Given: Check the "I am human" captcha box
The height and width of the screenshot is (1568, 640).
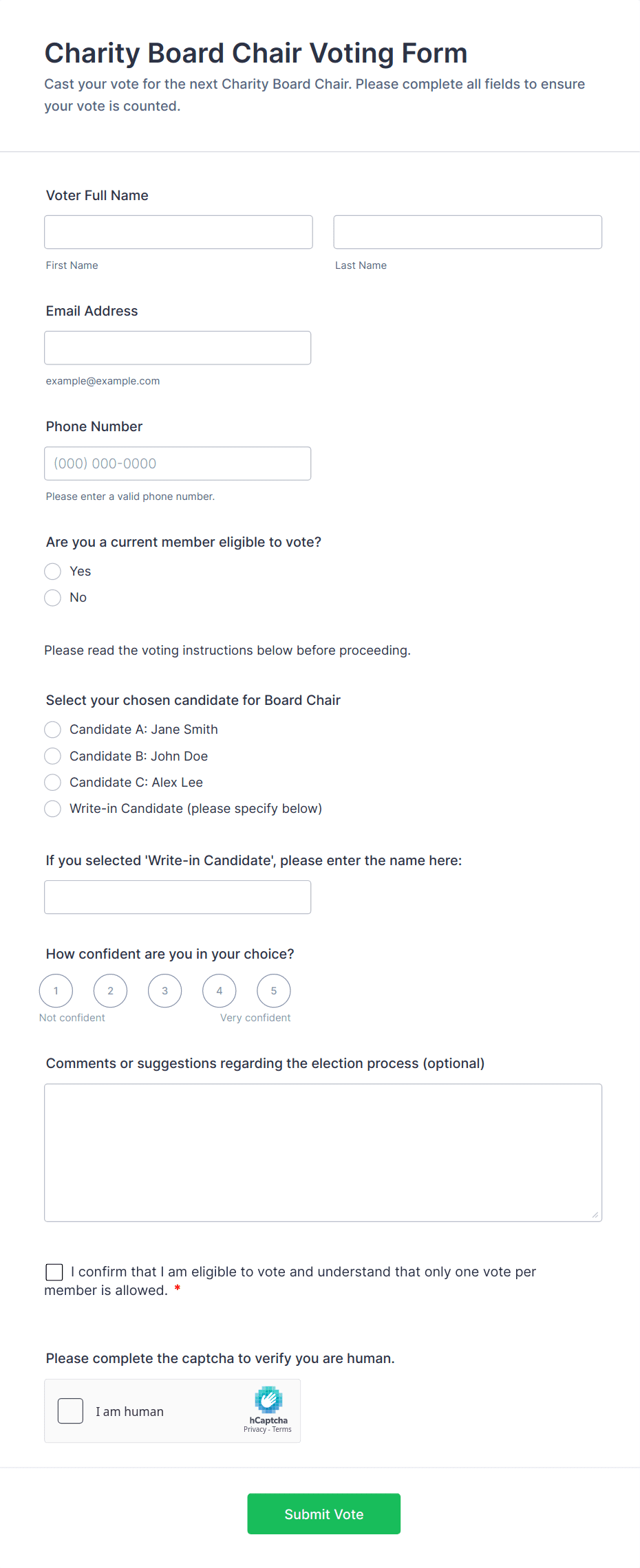Looking at the screenshot, I should tap(70, 1411).
